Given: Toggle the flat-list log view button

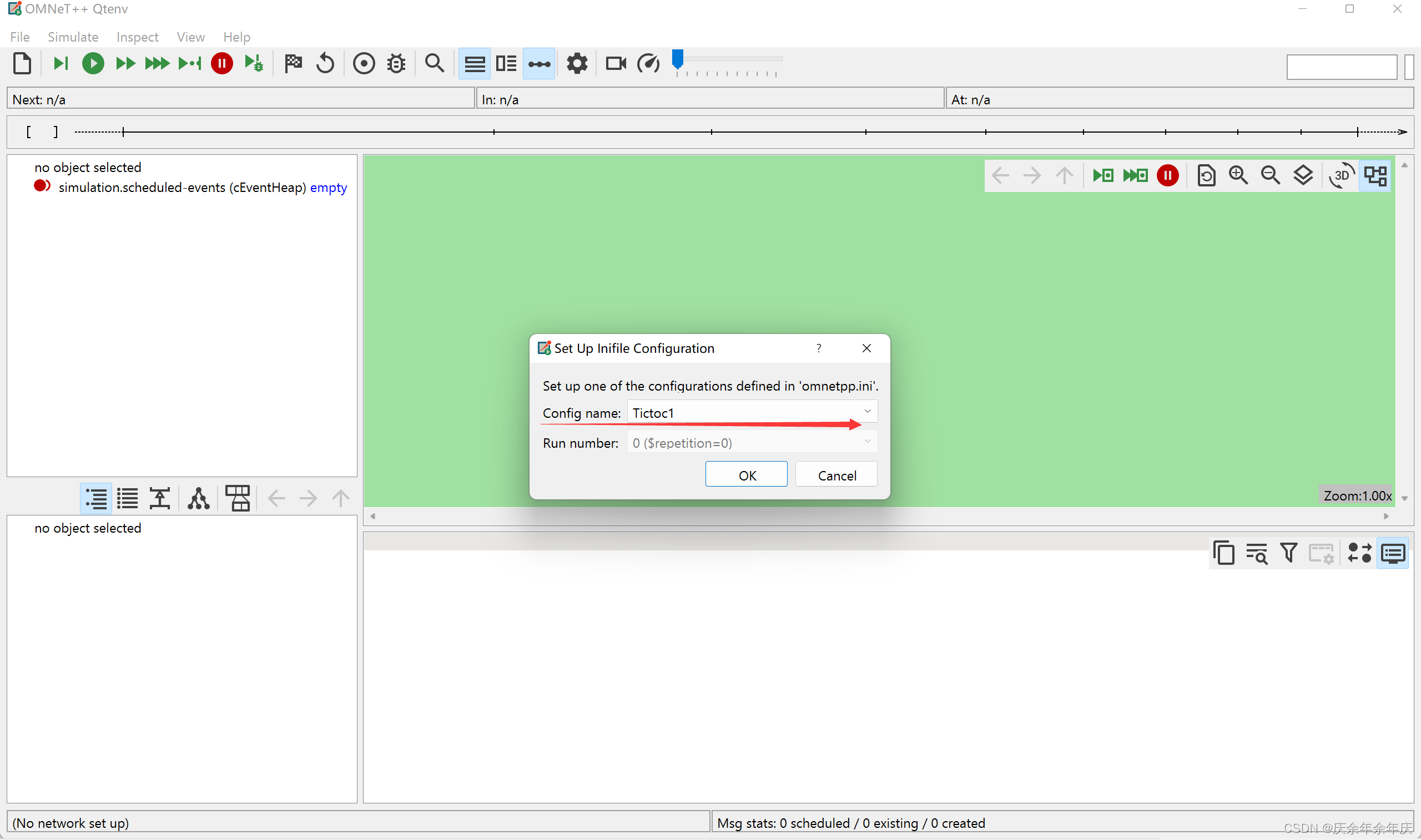Looking at the screenshot, I should coord(127,499).
